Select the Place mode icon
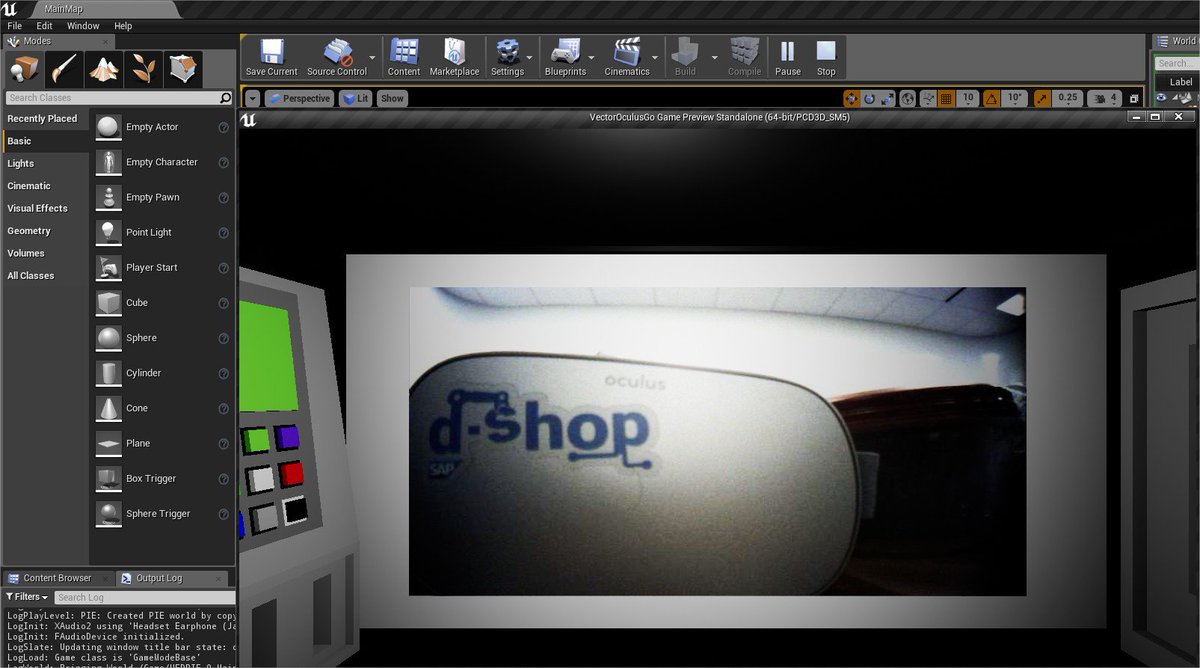The image size is (1200, 668). pyautogui.click(x=23, y=69)
